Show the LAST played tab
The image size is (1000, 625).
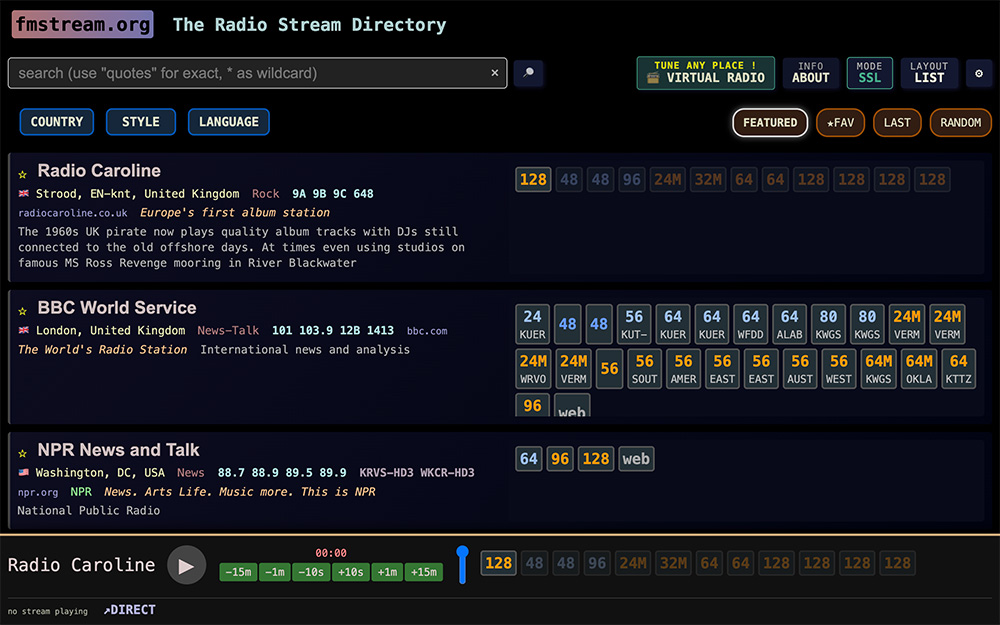click(x=897, y=122)
